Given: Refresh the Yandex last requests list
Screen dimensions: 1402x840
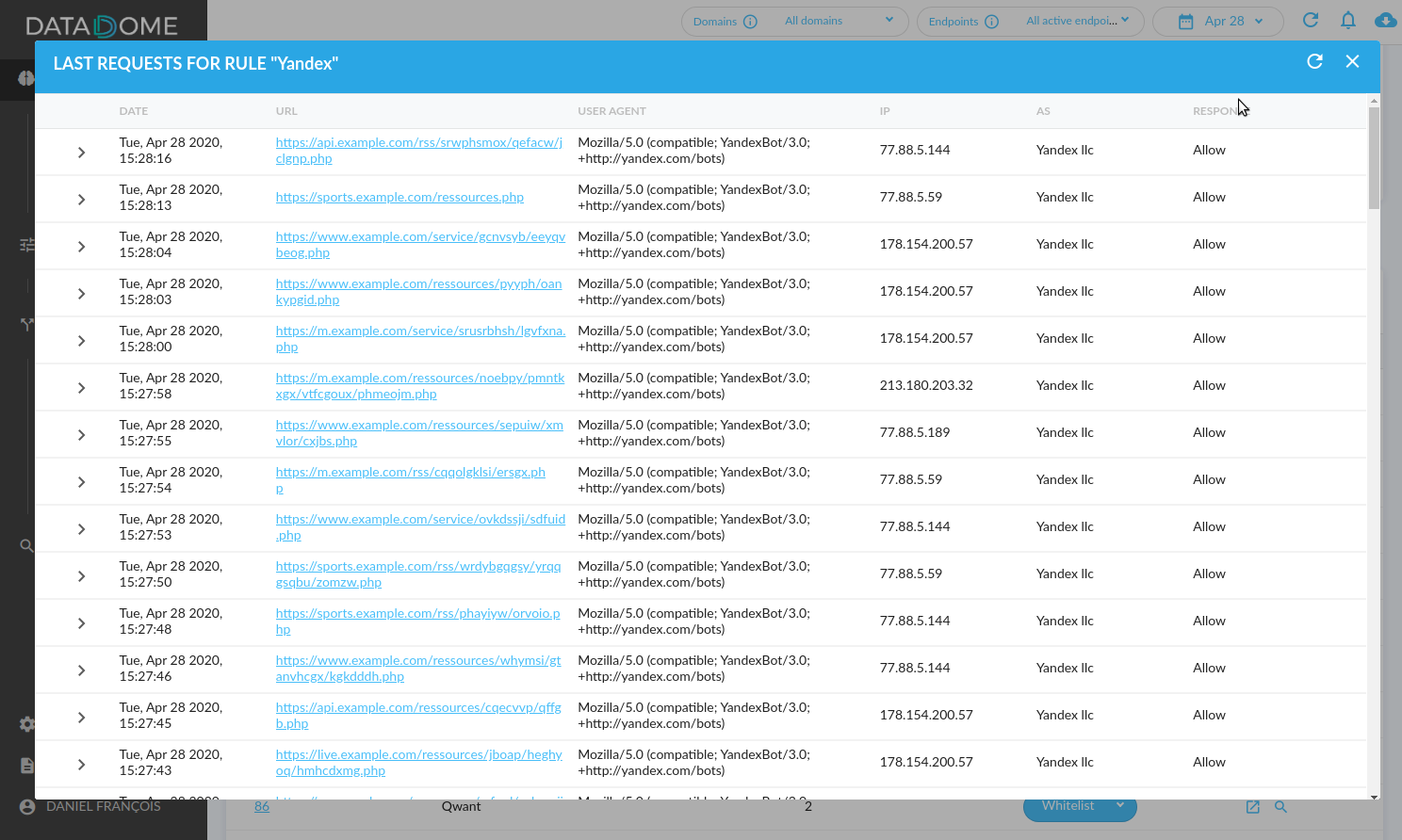Looking at the screenshot, I should click(x=1315, y=61).
